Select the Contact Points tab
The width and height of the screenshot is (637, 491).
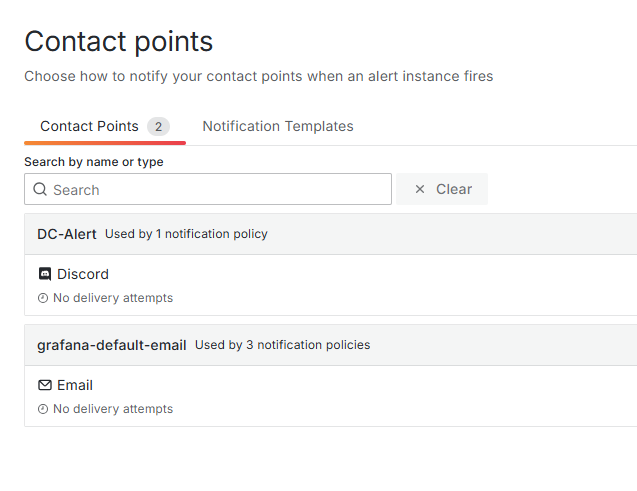[x=89, y=126]
